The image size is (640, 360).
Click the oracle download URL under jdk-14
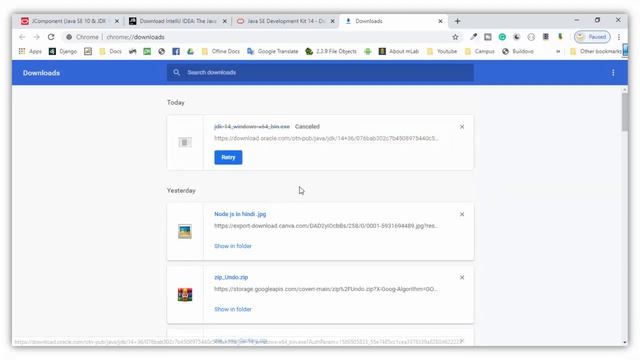point(326,138)
